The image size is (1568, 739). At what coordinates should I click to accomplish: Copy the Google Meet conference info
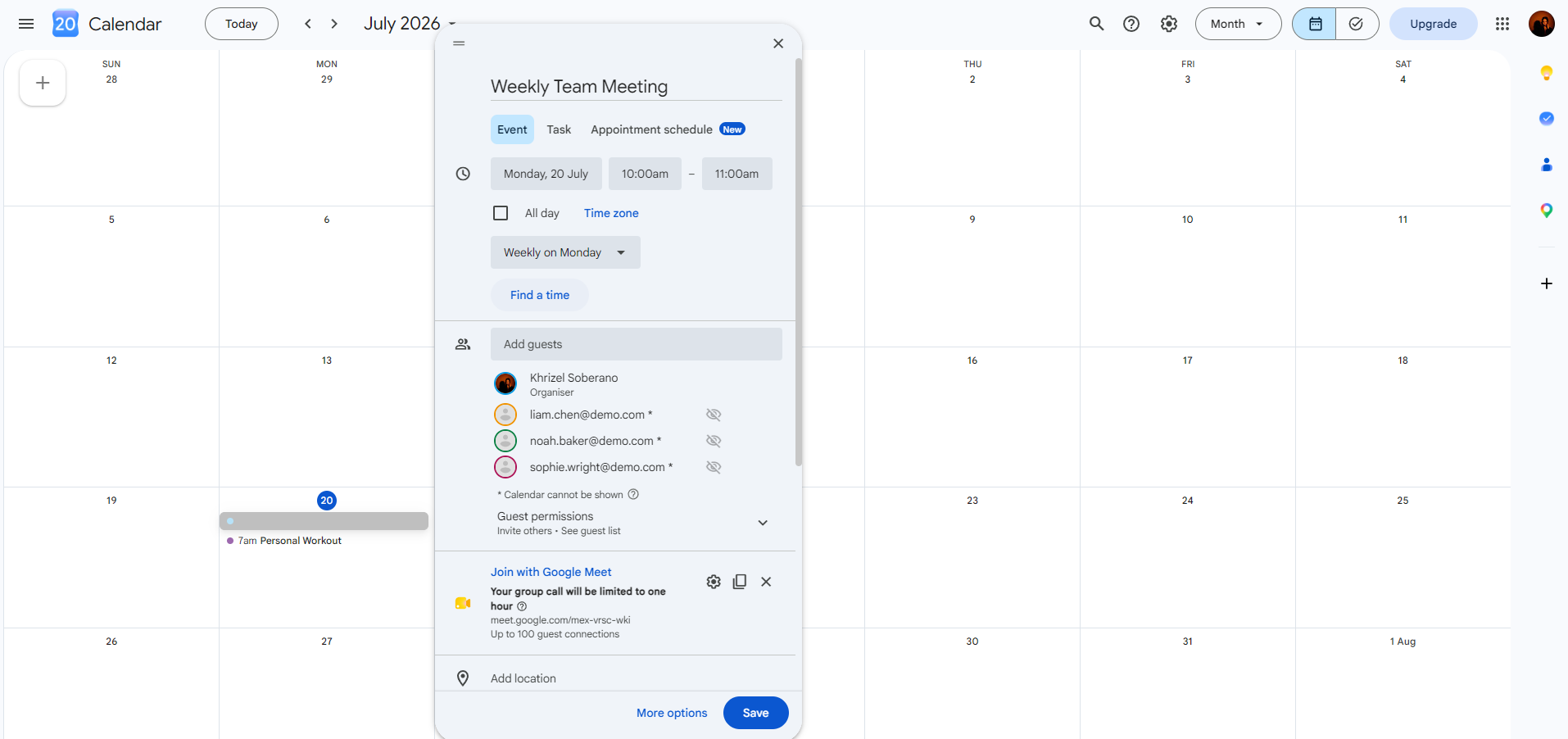click(x=740, y=582)
